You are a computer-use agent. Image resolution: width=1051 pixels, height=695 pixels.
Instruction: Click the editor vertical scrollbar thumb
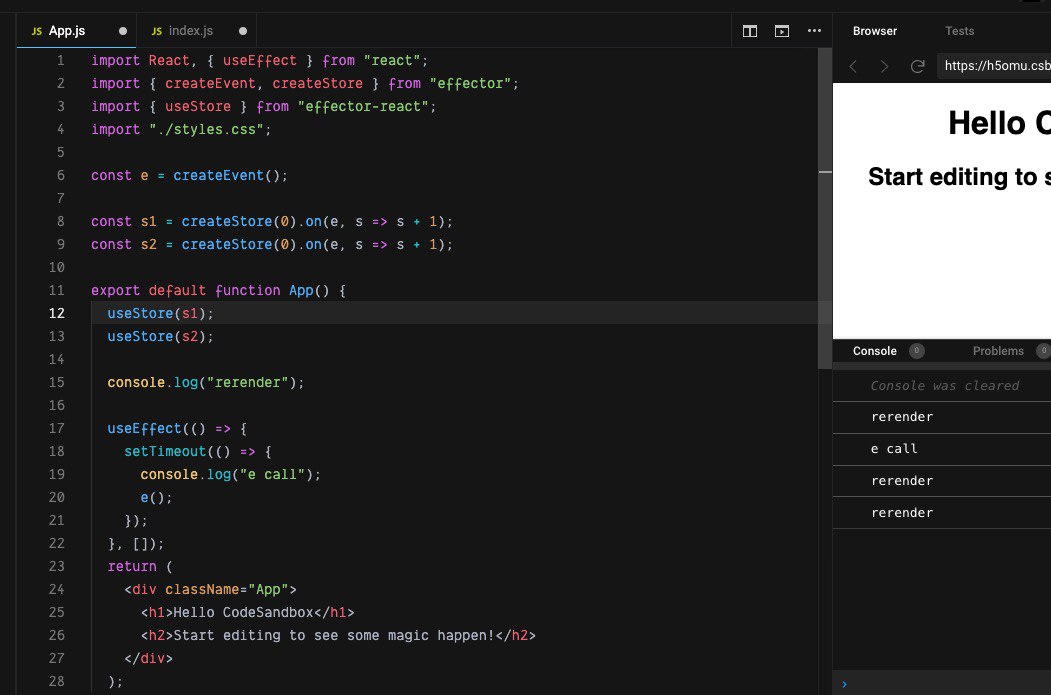coord(825,208)
